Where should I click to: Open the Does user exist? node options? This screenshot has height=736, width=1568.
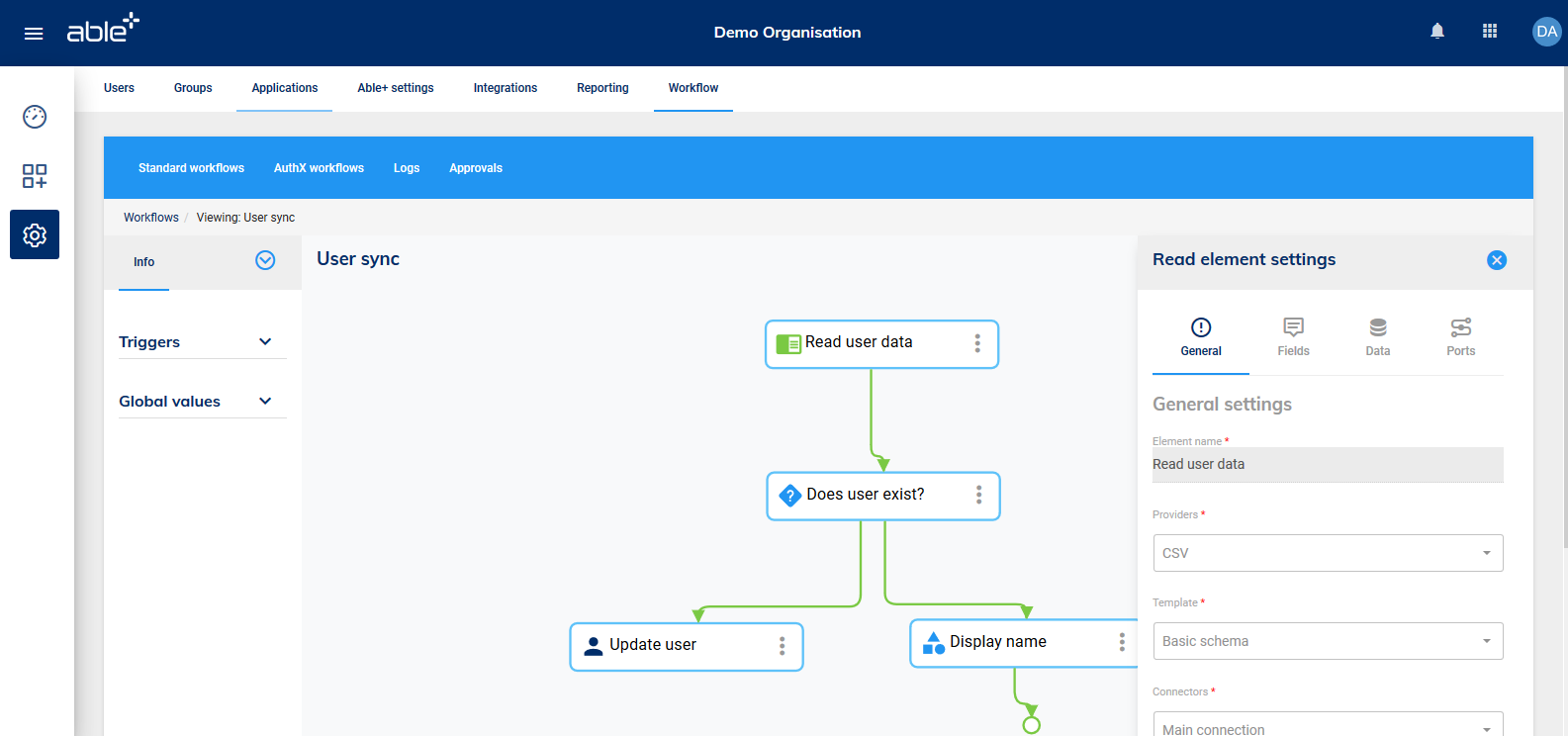[978, 495]
